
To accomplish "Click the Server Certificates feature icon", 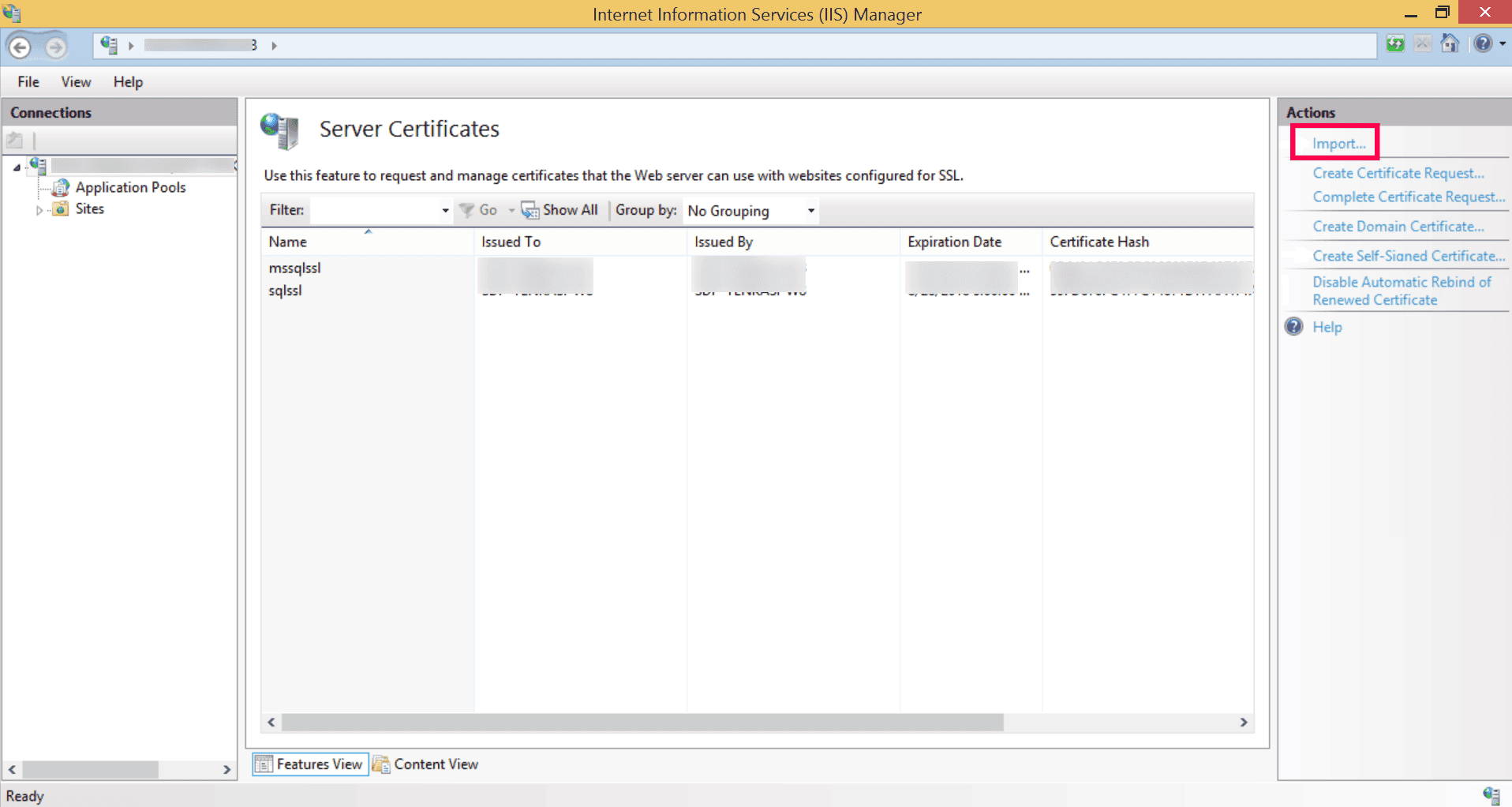I will coord(280,130).
